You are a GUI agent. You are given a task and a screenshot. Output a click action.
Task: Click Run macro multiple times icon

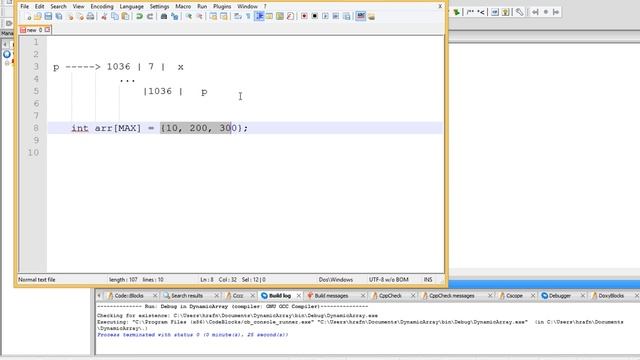coord(336,16)
